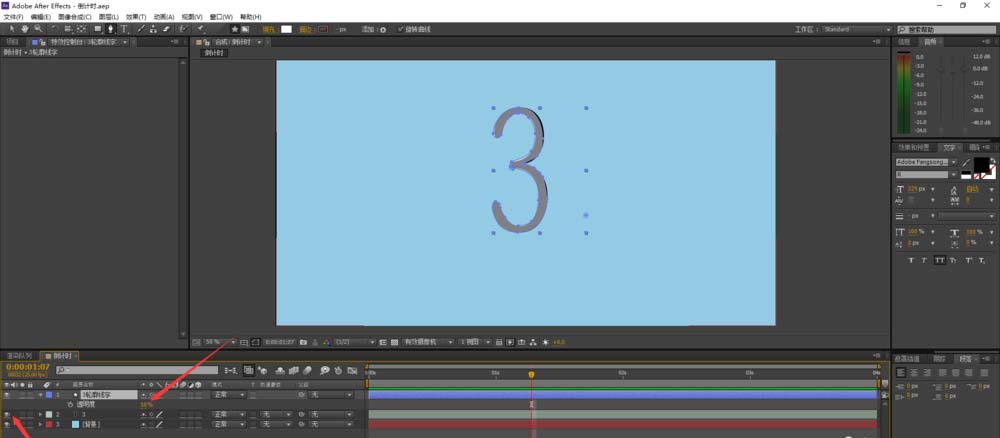Toggle superscript in the Character panel
The image size is (1000, 438).
pos(967,260)
